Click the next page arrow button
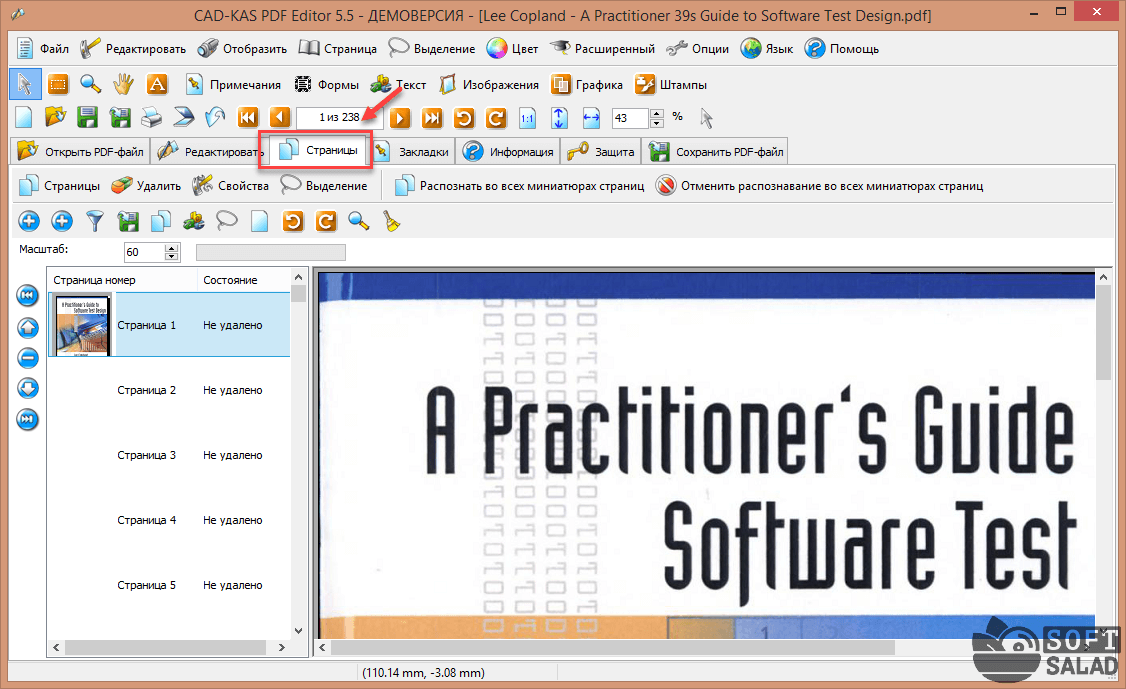 tap(400, 117)
